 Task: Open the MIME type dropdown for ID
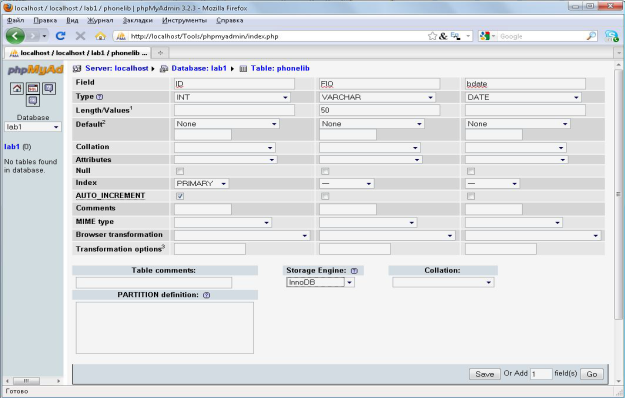click(x=223, y=223)
